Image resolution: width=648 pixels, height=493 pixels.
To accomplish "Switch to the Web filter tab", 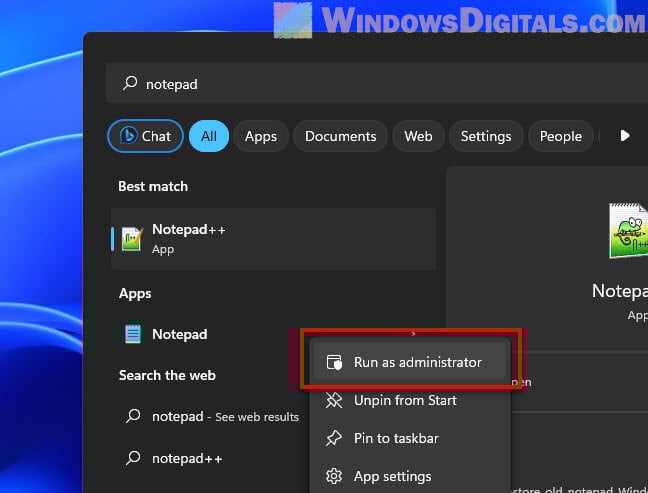I will tap(418, 136).
